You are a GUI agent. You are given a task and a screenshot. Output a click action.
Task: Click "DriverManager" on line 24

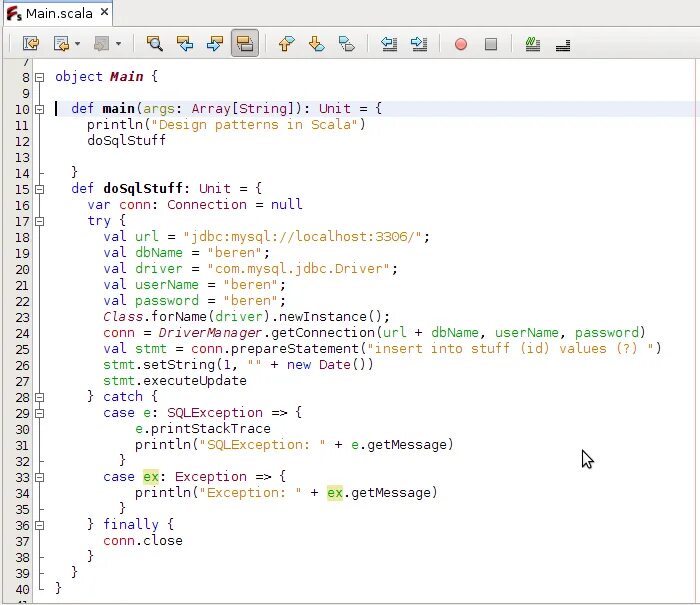pos(210,333)
